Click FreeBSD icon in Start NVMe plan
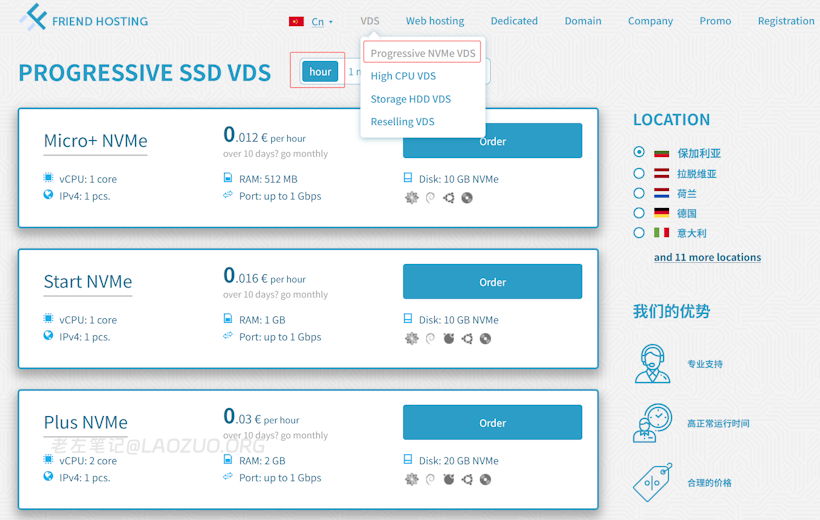The width and height of the screenshot is (820, 520). click(x=449, y=338)
